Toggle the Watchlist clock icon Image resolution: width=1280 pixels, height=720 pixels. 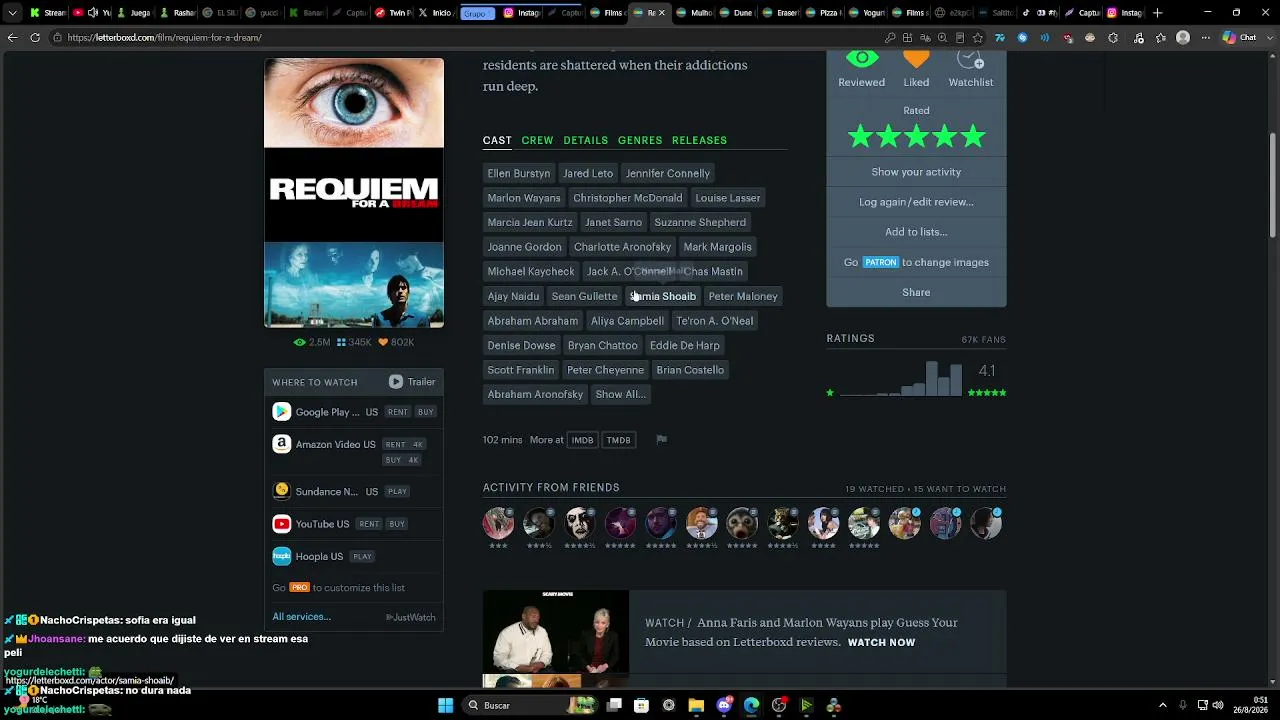970,59
